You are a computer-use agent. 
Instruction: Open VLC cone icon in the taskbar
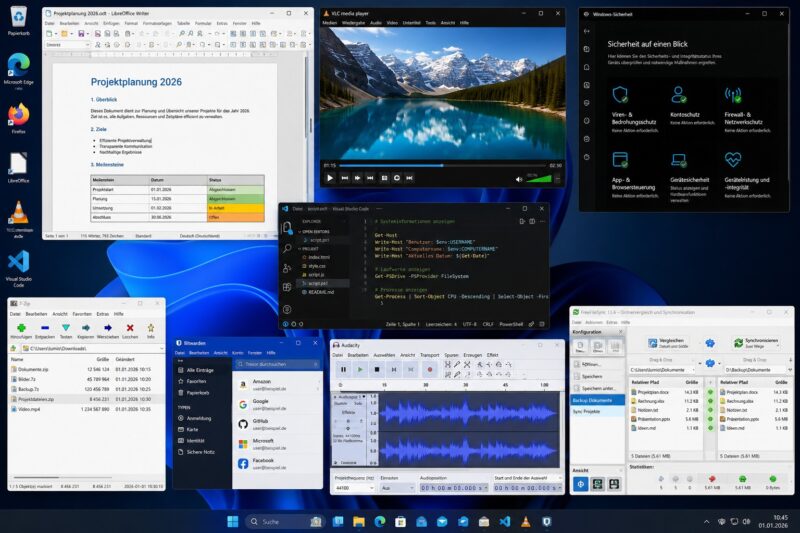(x=526, y=521)
